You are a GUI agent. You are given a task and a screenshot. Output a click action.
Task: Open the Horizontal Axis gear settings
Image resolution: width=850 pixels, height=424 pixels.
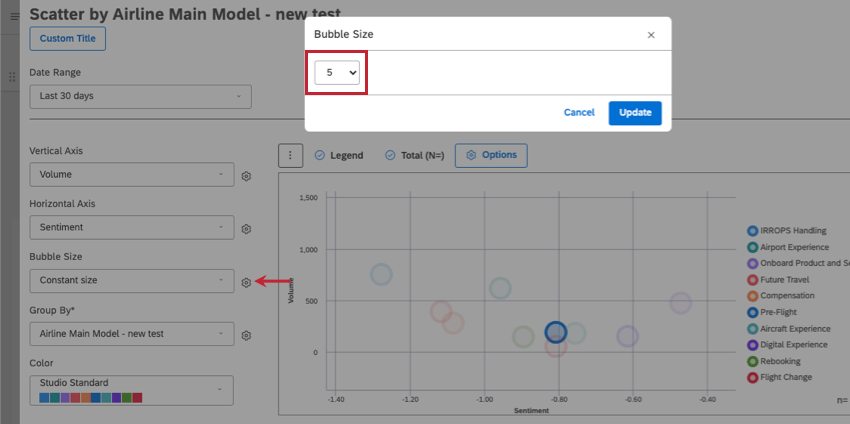point(246,228)
